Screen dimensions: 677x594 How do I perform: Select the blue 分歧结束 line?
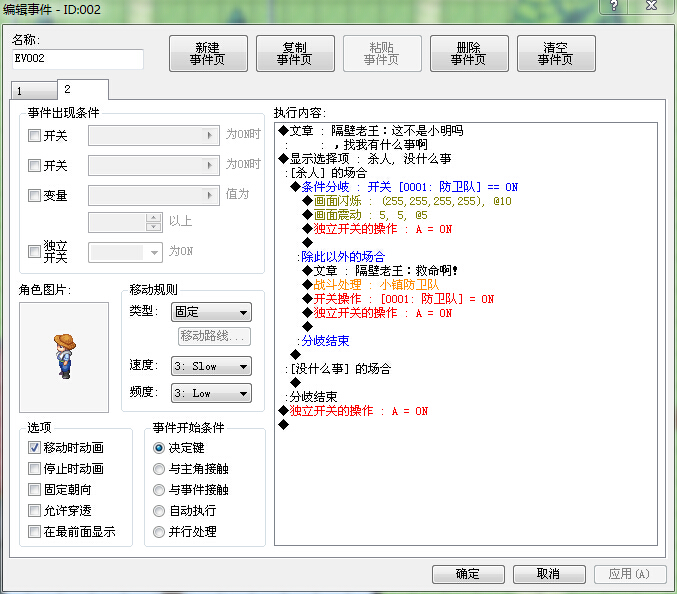(x=323, y=341)
